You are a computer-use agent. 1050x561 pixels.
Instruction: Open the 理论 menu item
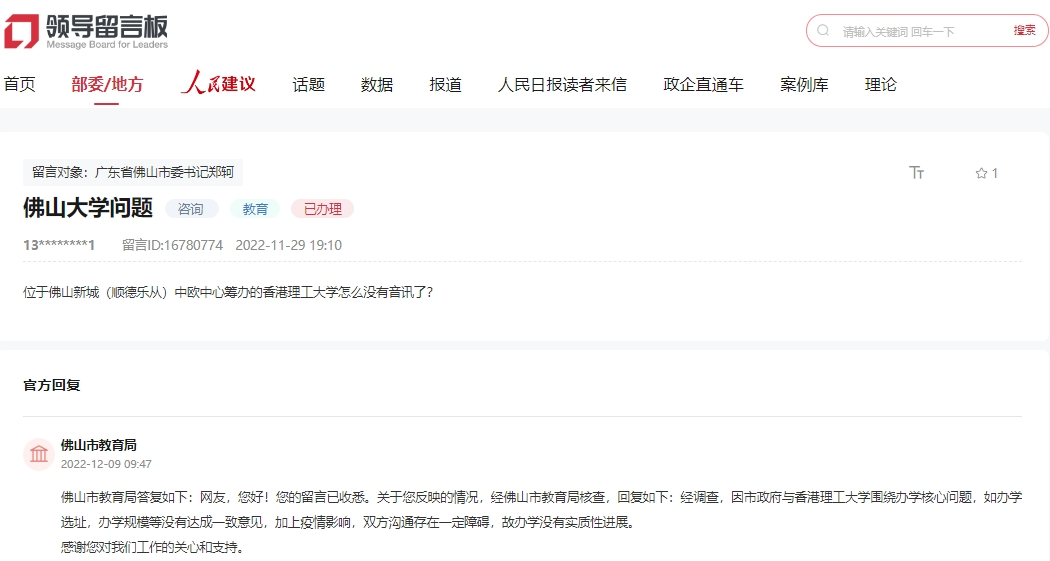pos(881,84)
